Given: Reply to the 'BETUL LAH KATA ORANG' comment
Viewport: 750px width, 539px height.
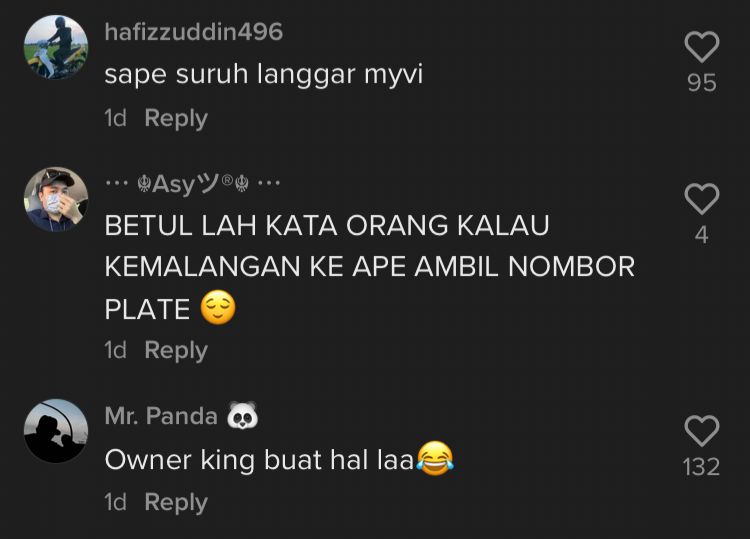Looking at the screenshot, I should [x=176, y=350].
